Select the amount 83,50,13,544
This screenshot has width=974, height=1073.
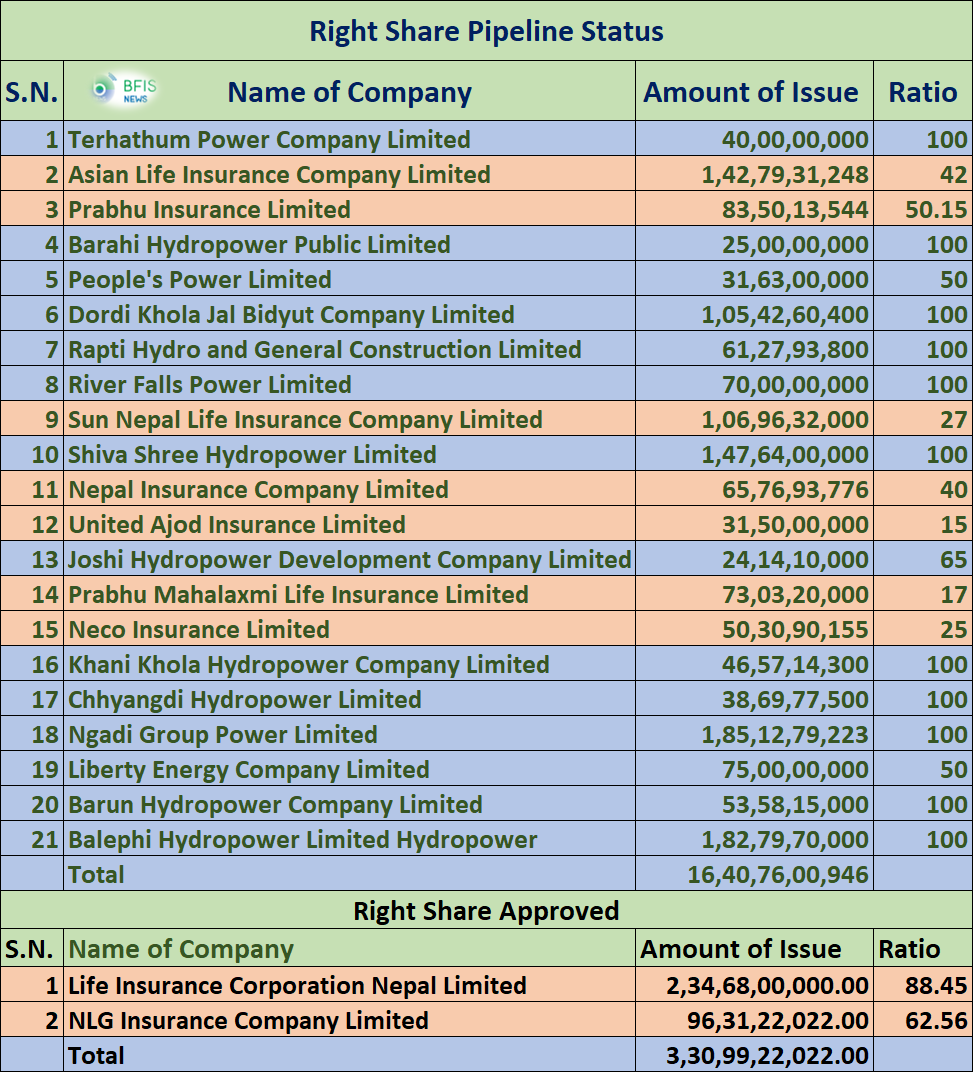(x=795, y=209)
